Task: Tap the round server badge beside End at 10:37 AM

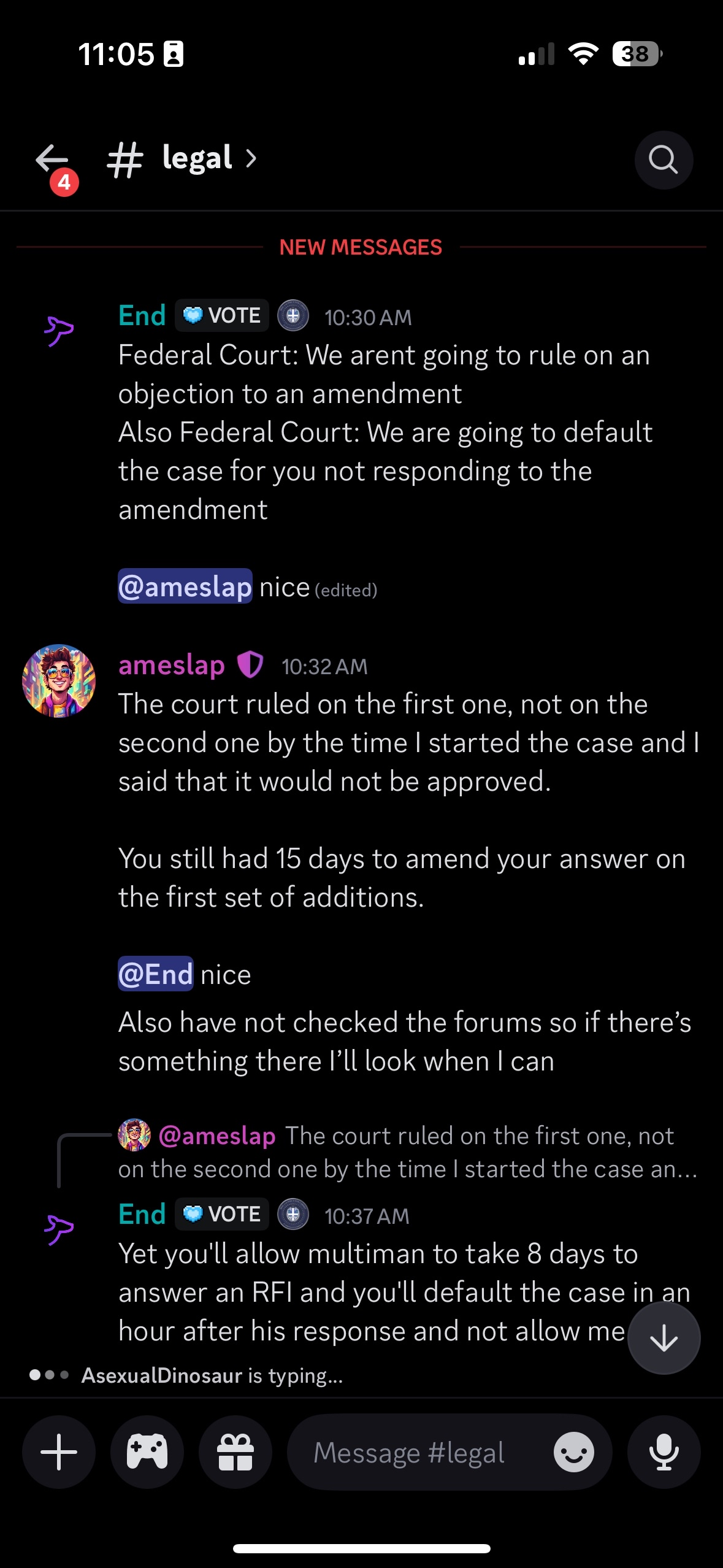Action: 293,1214
